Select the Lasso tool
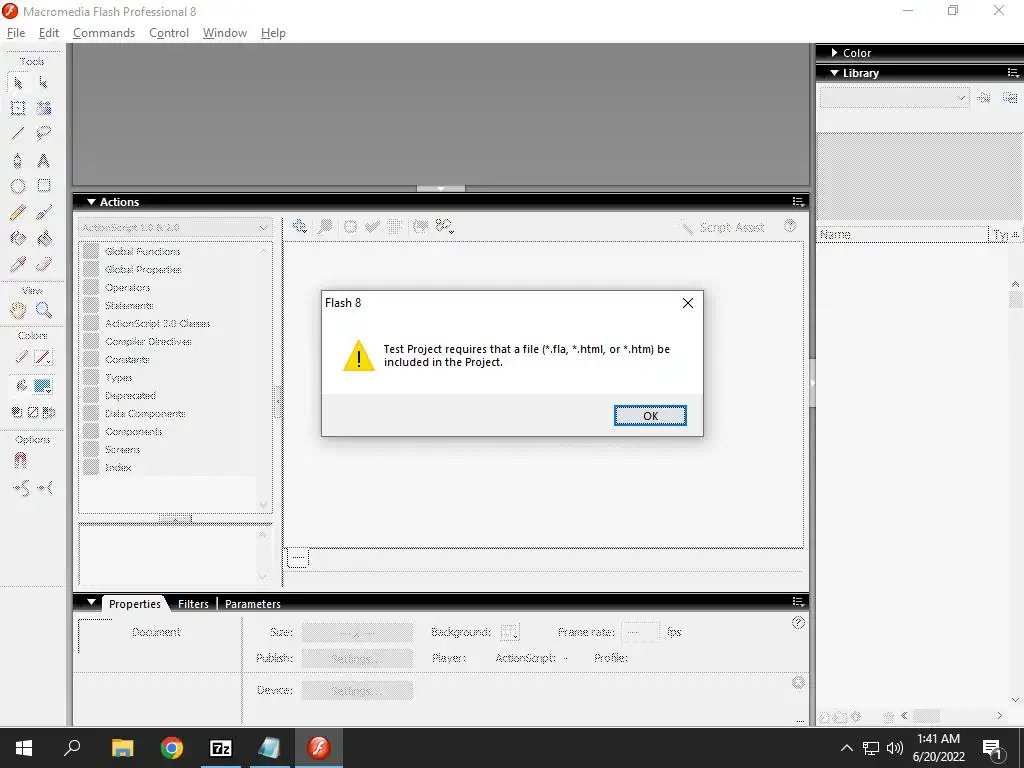 pos(44,134)
